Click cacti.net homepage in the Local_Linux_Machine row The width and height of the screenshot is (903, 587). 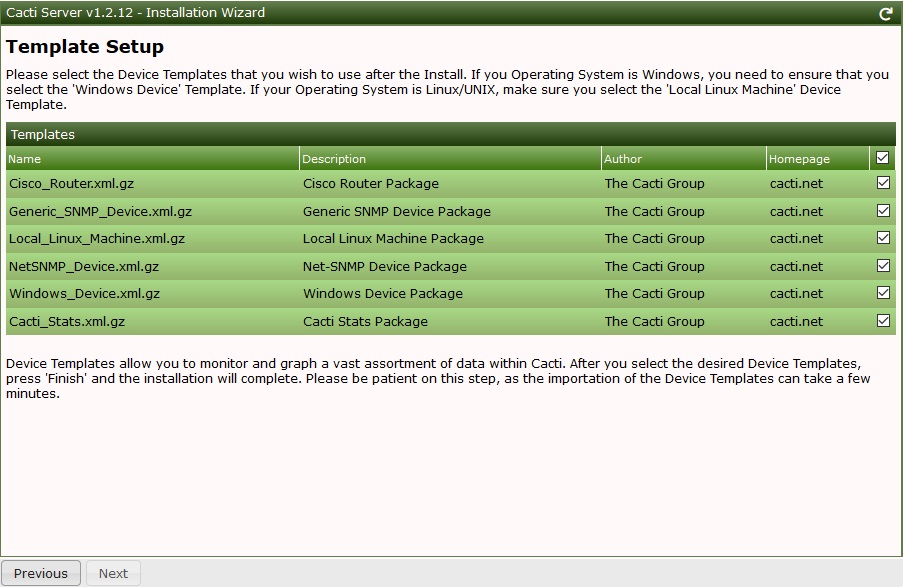tap(796, 238)
